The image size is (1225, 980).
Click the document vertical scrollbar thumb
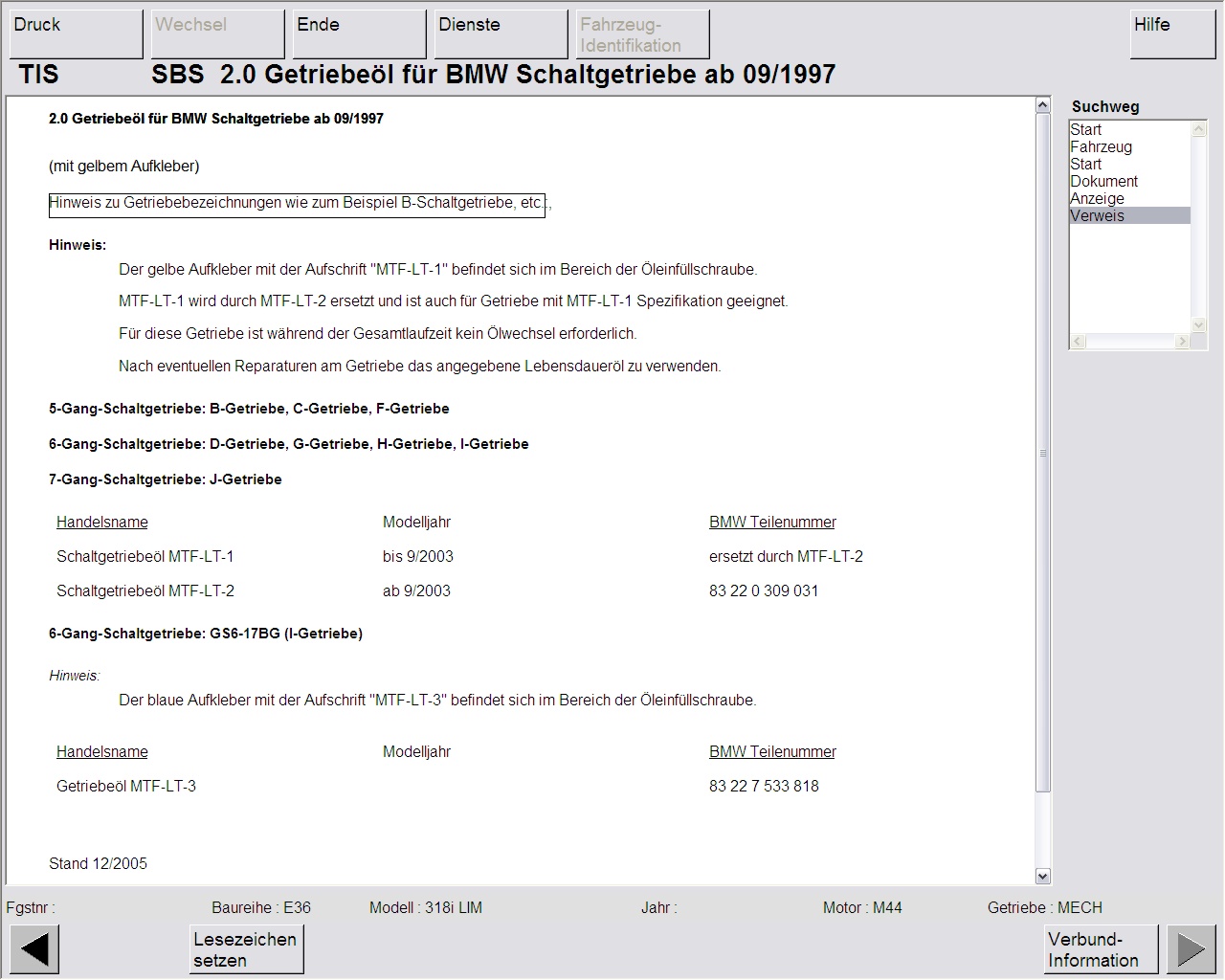pyautogui.click(x=1043, y=452)
